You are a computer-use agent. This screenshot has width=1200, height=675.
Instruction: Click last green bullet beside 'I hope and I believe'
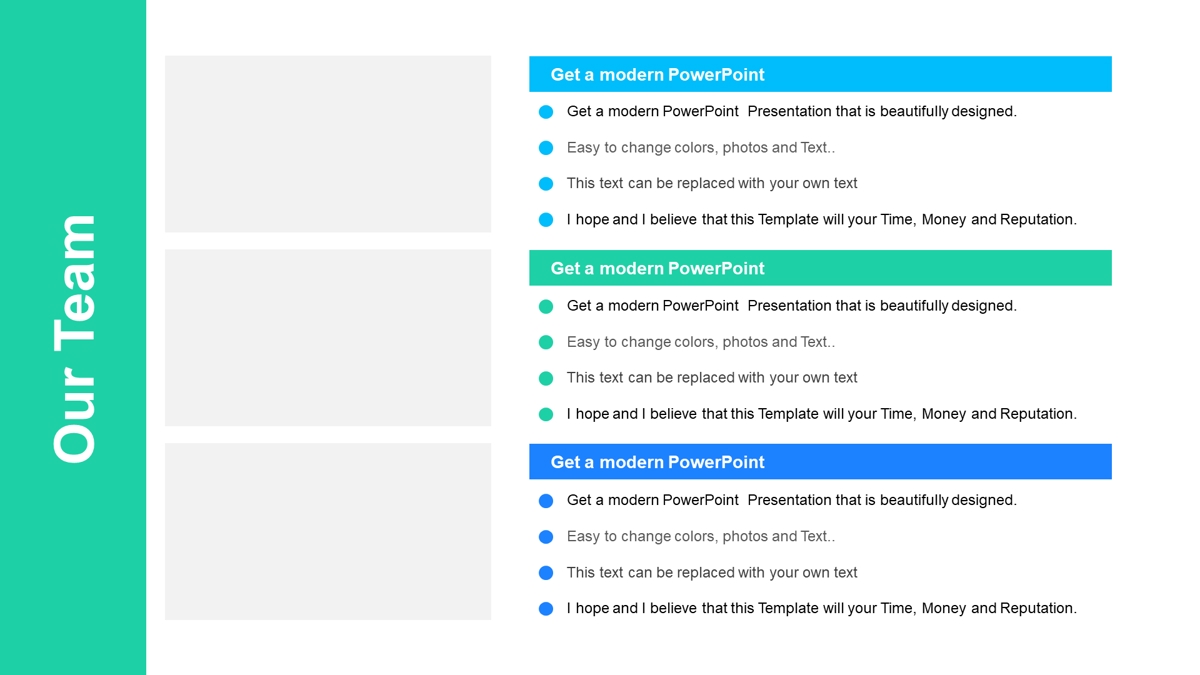[546, 414]
